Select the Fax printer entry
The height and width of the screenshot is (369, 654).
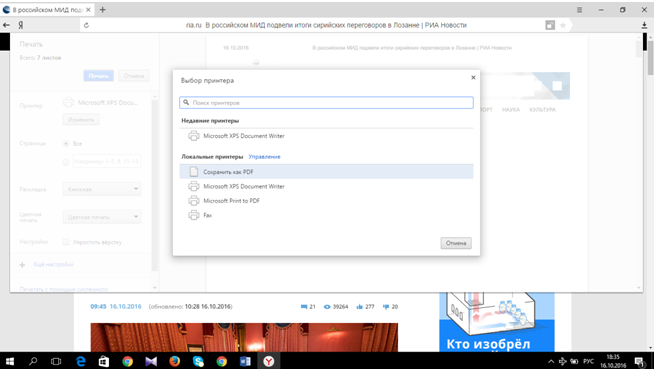point(326,215)
